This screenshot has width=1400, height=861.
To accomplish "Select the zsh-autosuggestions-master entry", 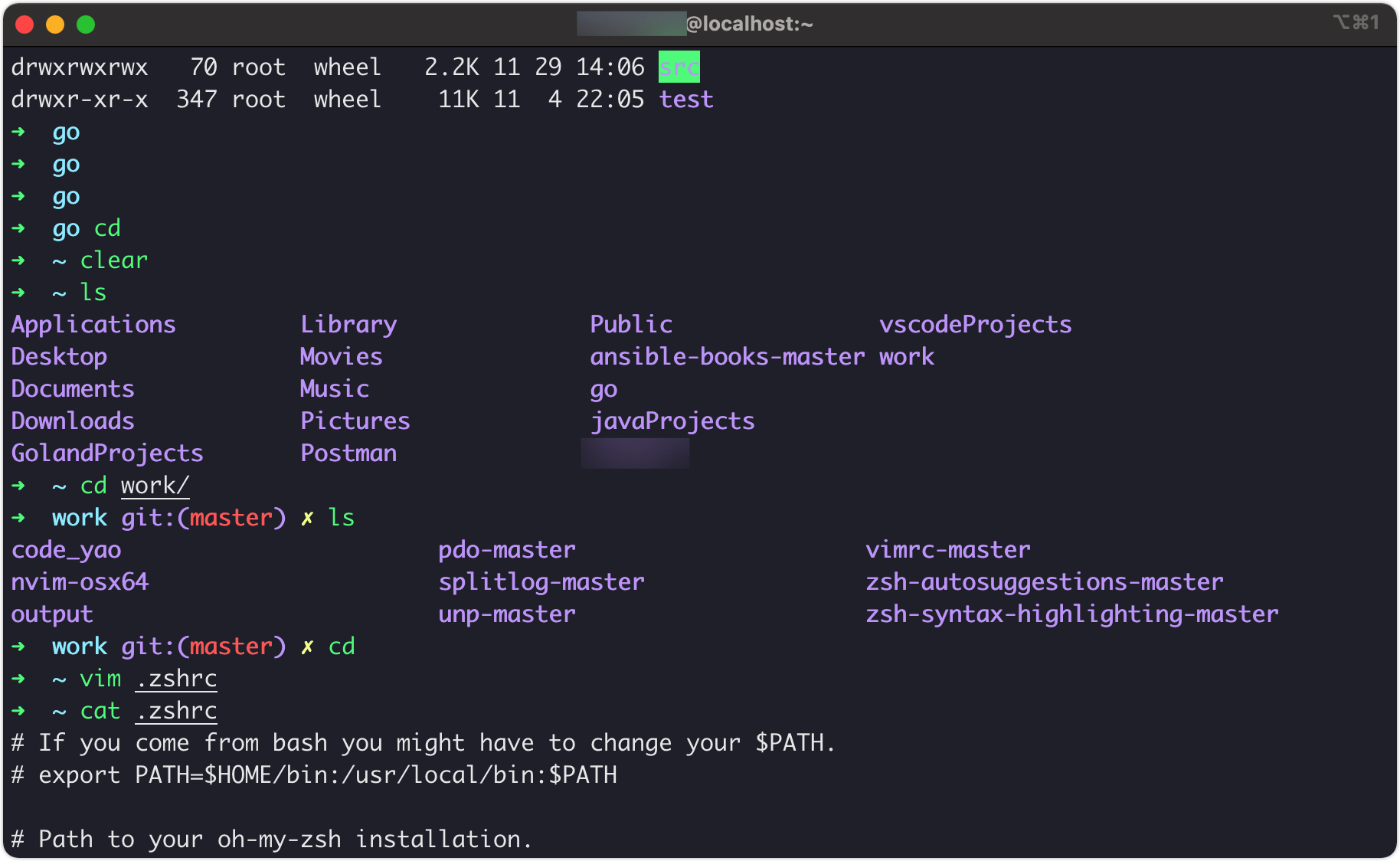I will point(1043,581).
